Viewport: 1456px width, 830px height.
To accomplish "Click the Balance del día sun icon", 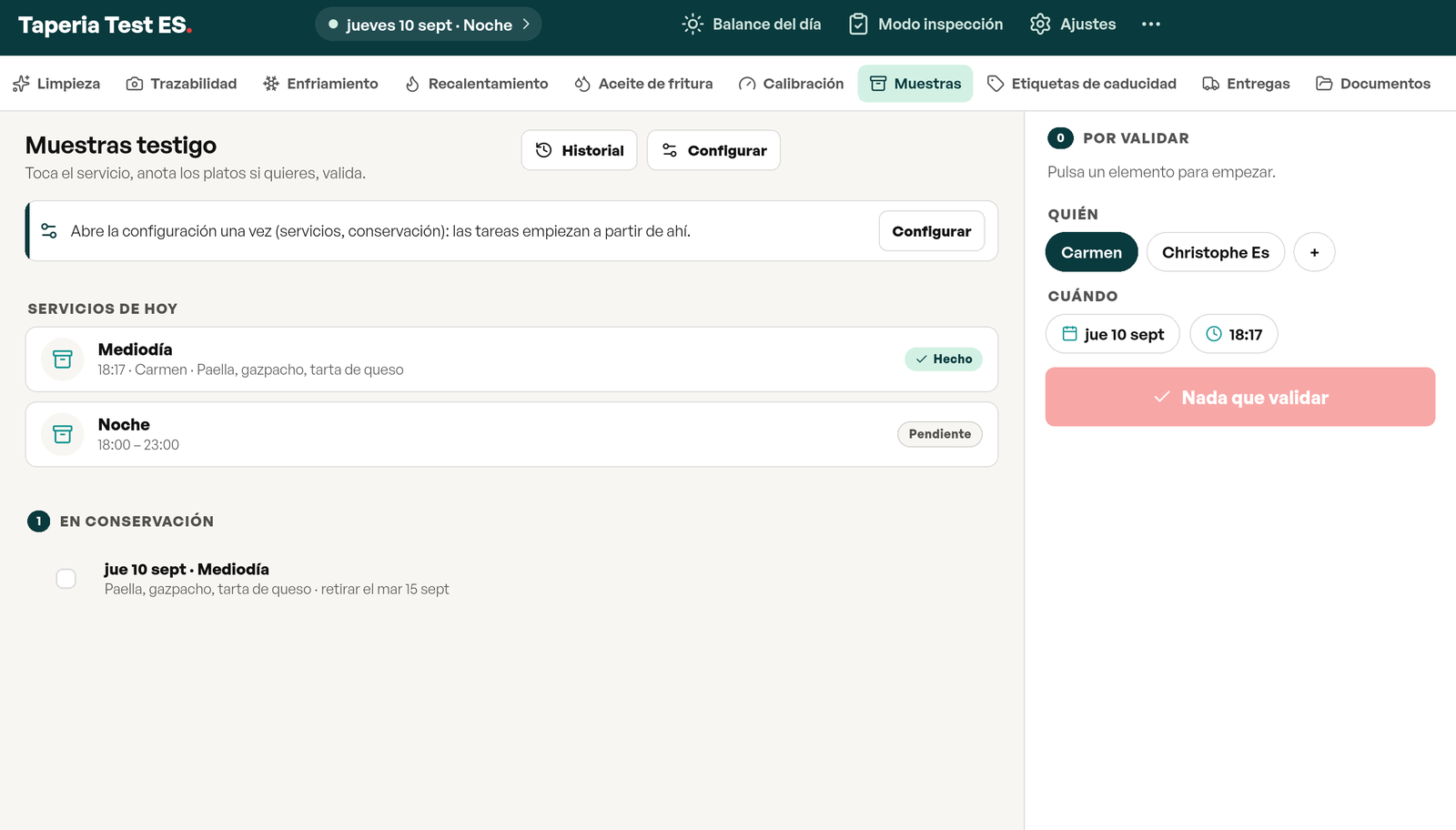I will 693,25.
